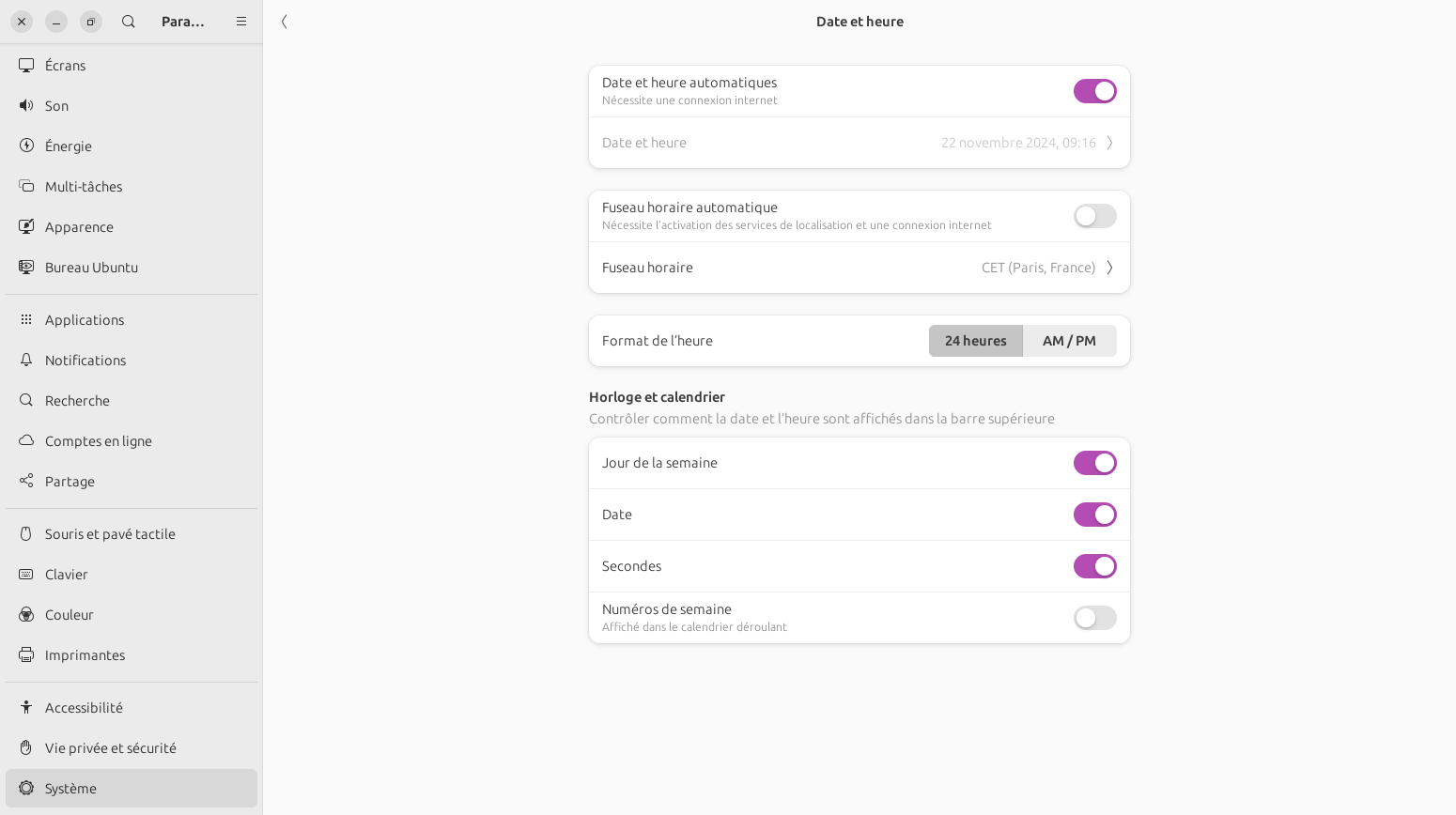
Task: Click the Fuseau horaire label
Action: coord(647,268)
